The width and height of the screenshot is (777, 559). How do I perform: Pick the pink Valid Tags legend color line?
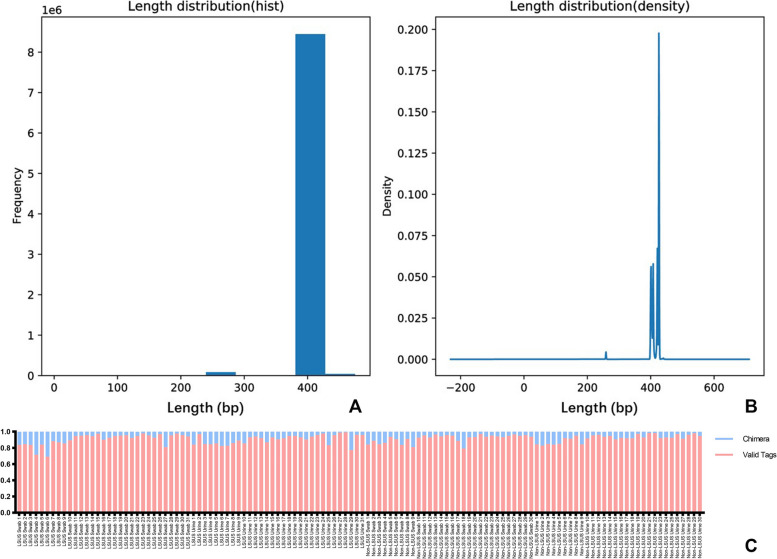click(724, 454)
